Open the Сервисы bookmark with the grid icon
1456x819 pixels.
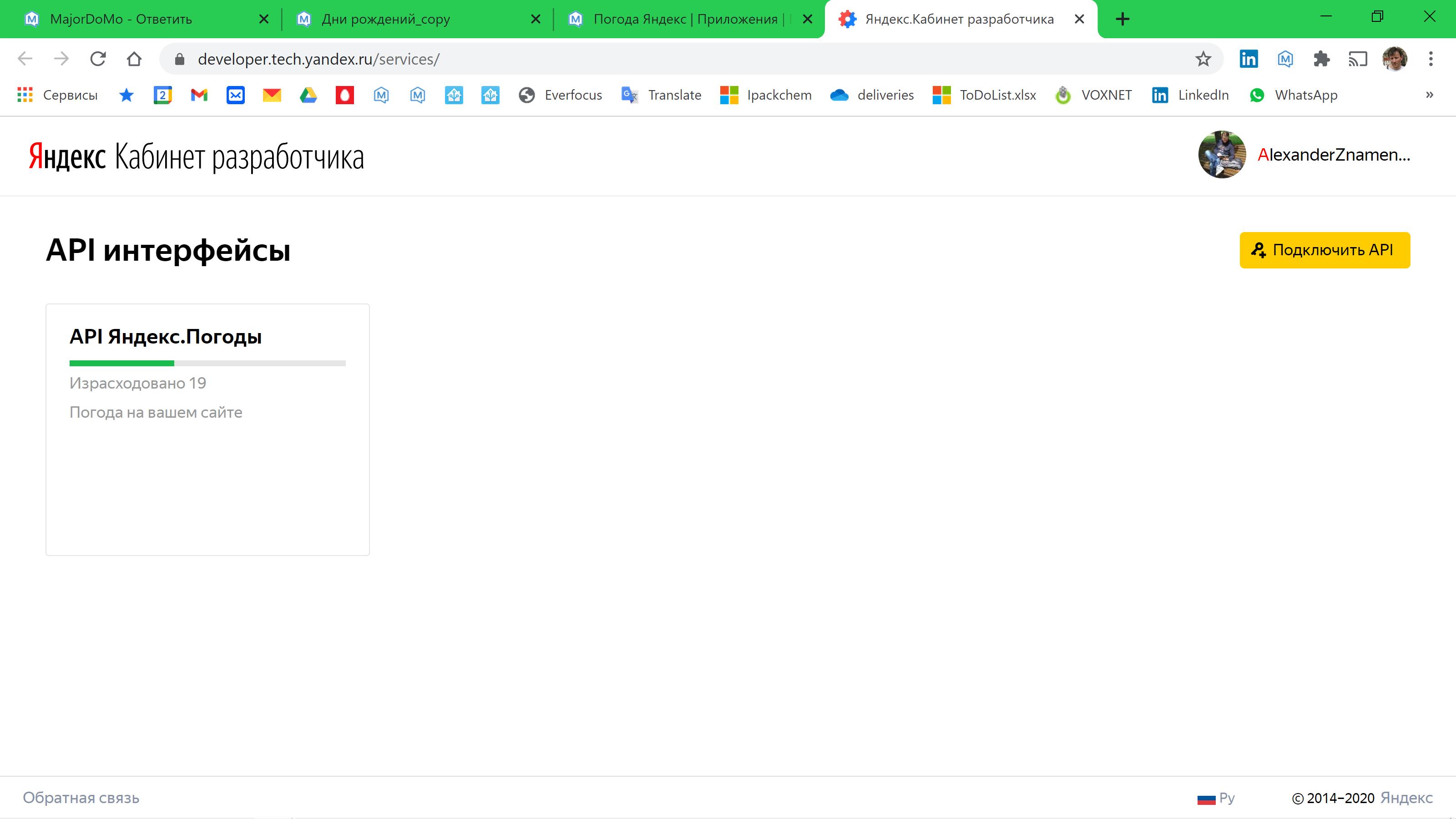[x=56, y=95]
